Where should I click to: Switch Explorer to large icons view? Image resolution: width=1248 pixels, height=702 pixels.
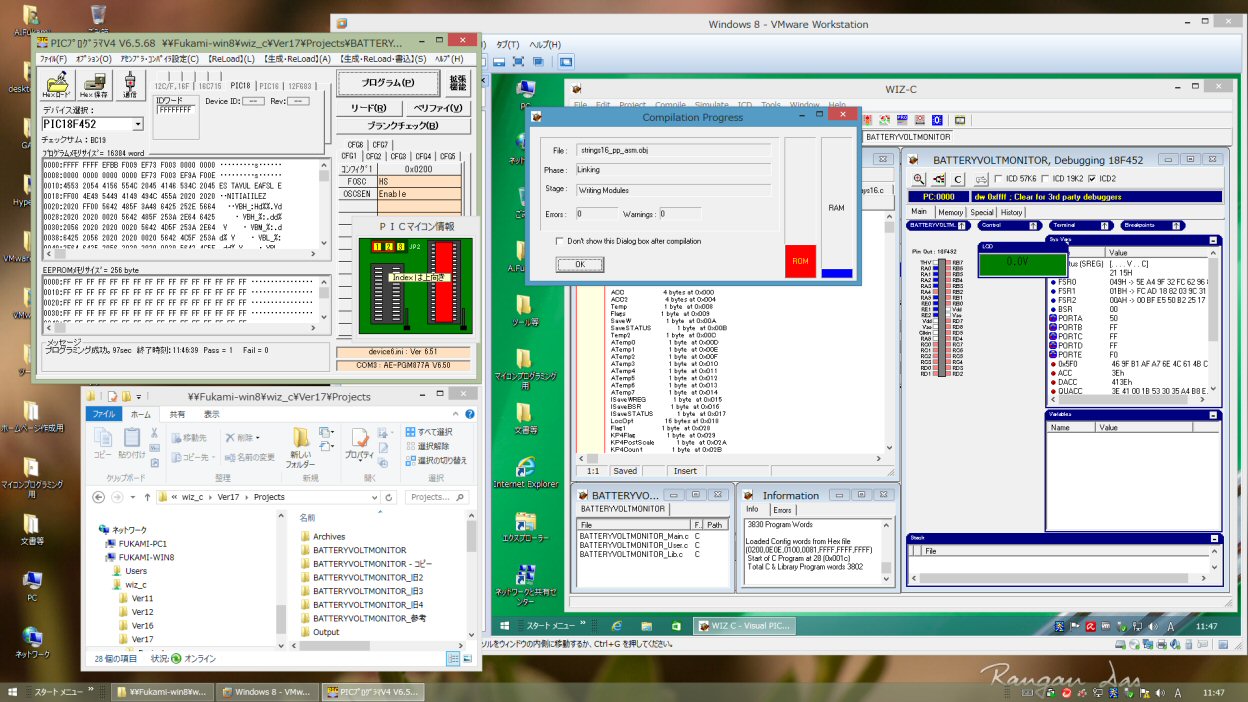(466, 658)
